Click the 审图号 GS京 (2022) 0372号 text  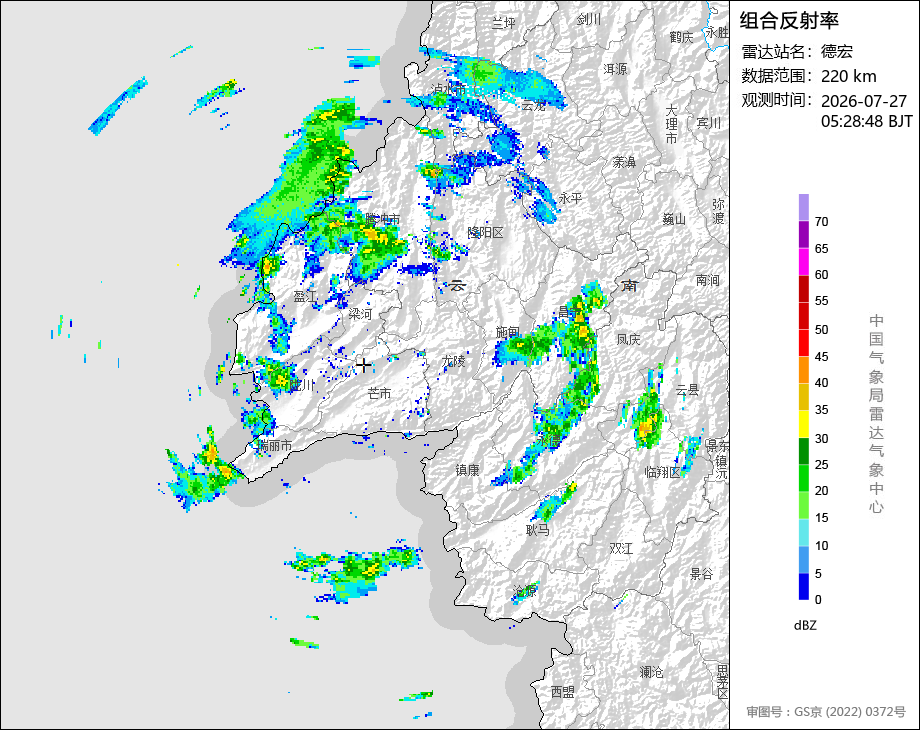pyautogui.click(x=826, y=712)
